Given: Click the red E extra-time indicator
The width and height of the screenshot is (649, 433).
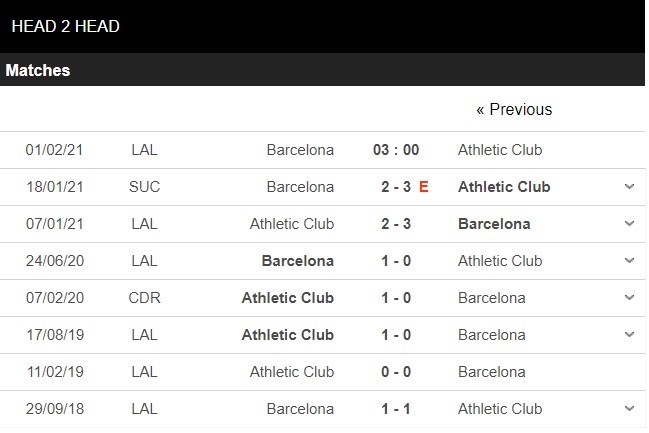Looking at the screenshot, I should (x=424, y=187).
